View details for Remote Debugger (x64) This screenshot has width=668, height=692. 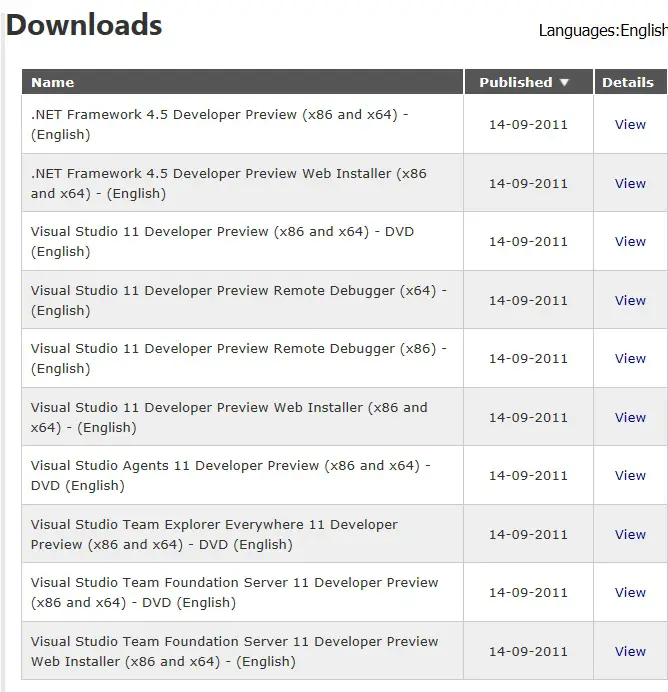click(x=630, y=301)
